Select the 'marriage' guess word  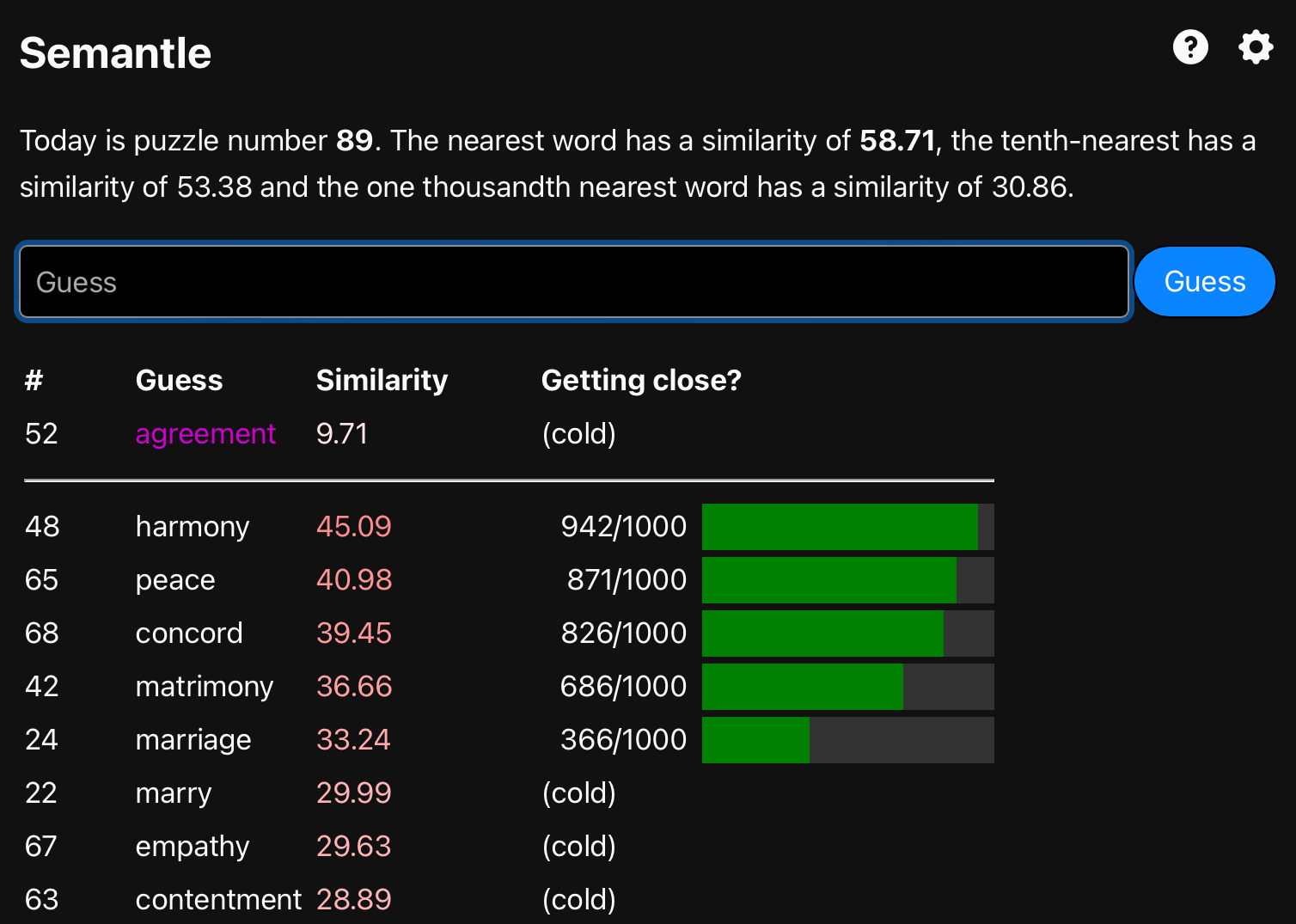coord(193,740)
